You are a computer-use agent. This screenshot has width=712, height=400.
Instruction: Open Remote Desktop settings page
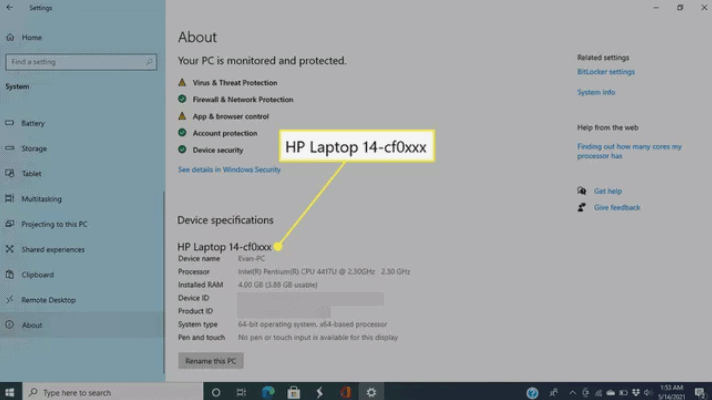tap(48, 300)
